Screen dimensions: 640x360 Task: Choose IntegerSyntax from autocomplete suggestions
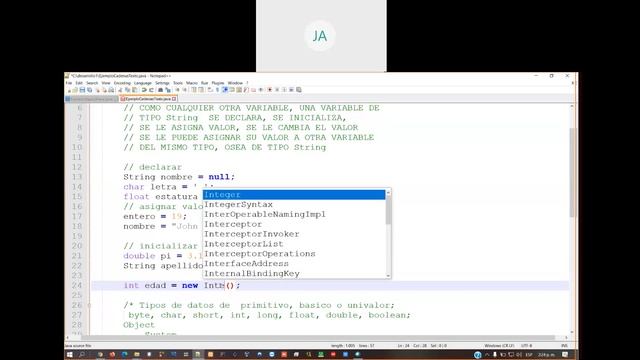(x=294, y=204)
